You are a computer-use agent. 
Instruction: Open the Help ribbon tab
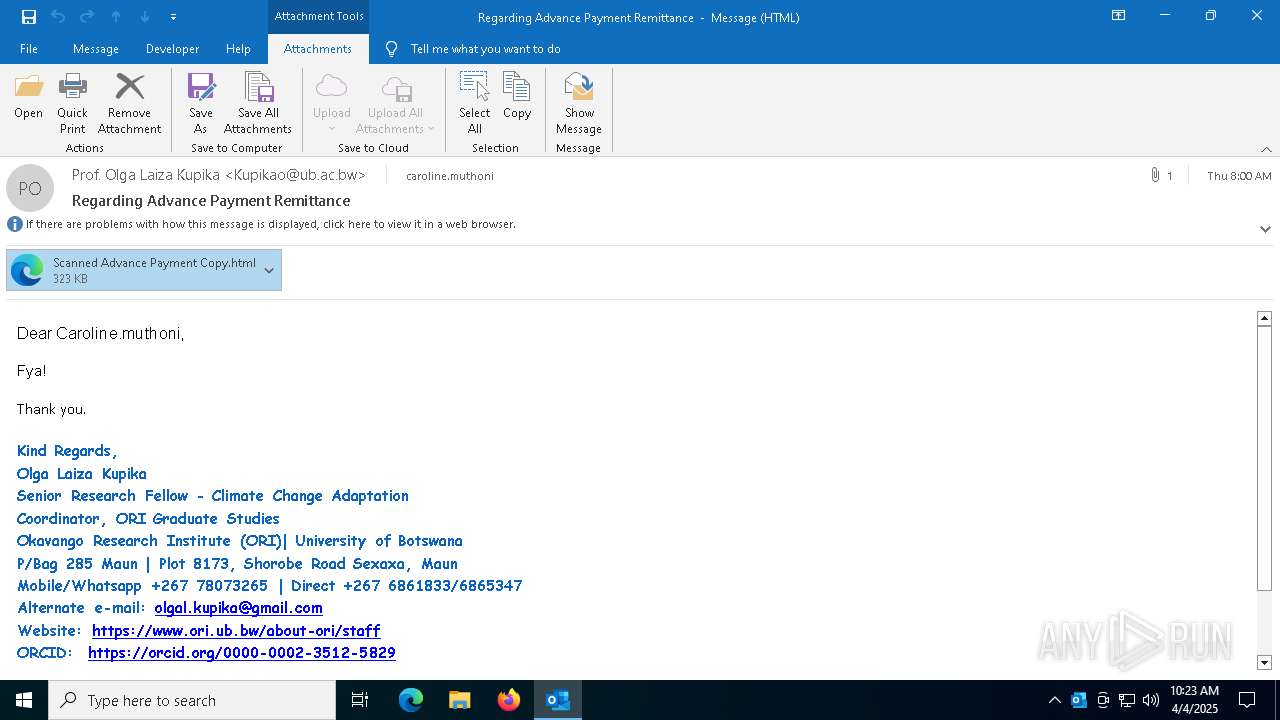[x=238, y=49]
